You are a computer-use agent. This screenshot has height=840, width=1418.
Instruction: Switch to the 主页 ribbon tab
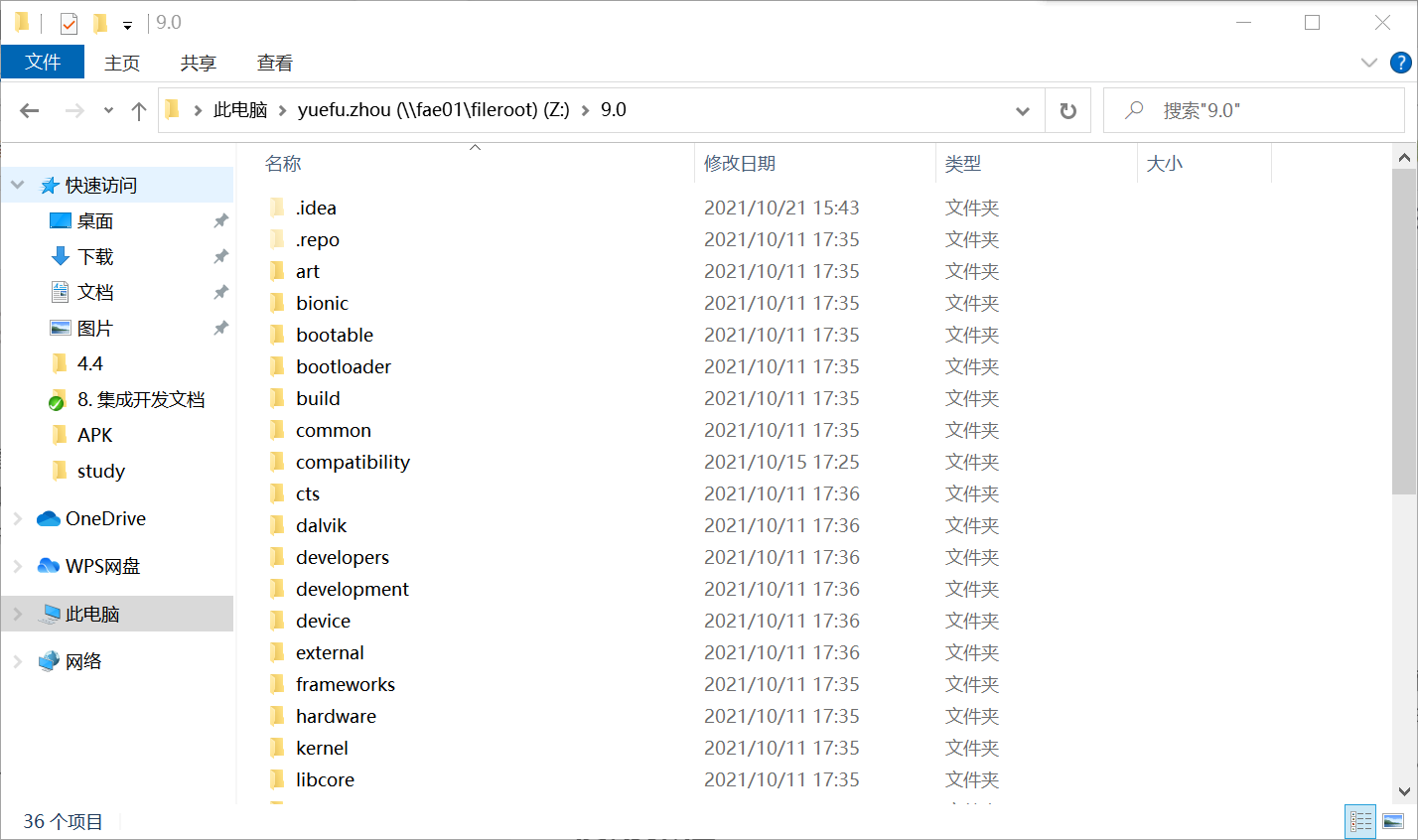point(122,63)
